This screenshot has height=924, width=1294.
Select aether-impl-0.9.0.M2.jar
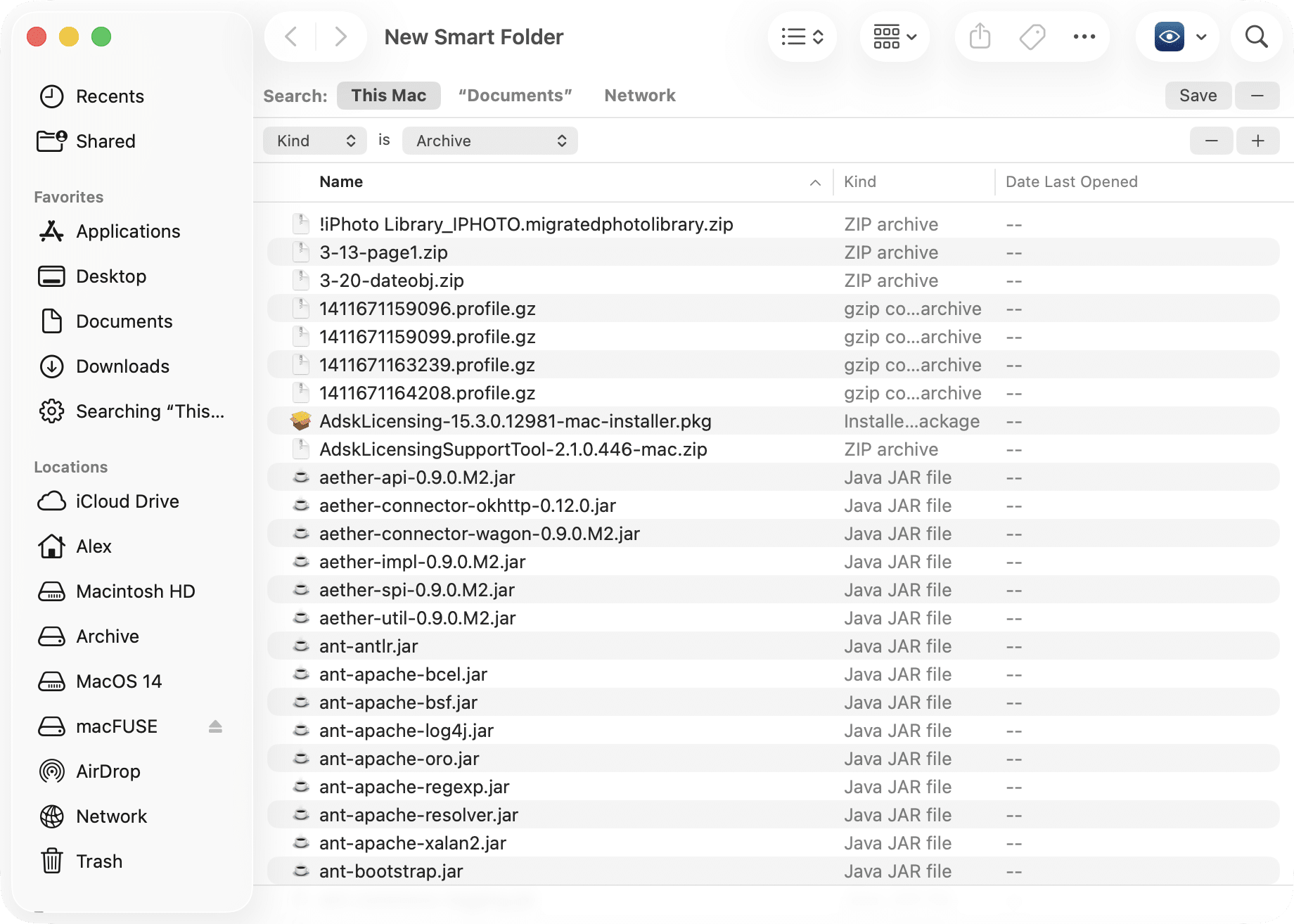point(773,562)
